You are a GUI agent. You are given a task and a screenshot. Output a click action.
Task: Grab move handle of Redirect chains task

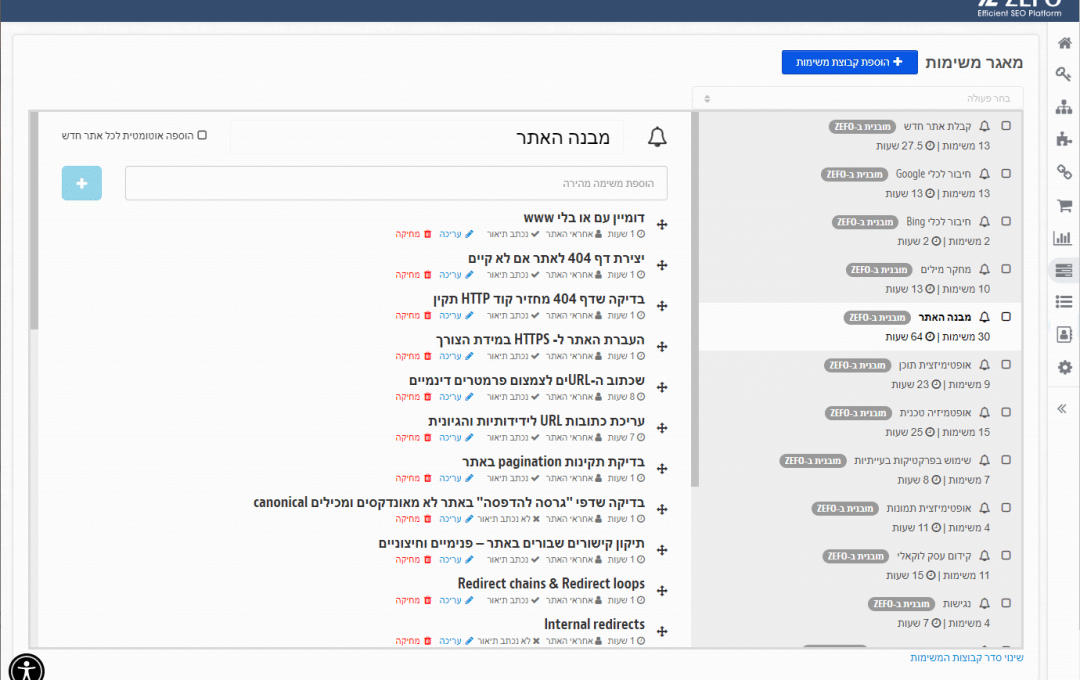point(662,590)
